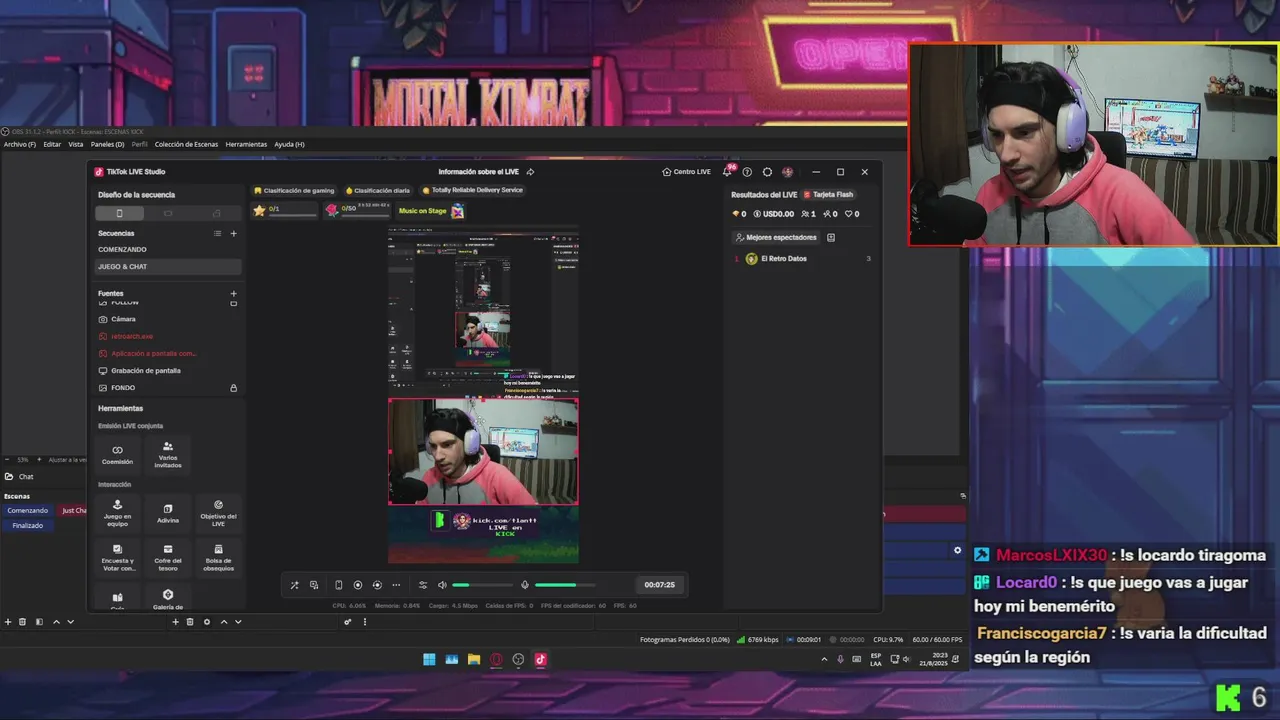
Task: Open File Explorer from the taskbar
Action: pyautogui.click(x=474, y=659)
